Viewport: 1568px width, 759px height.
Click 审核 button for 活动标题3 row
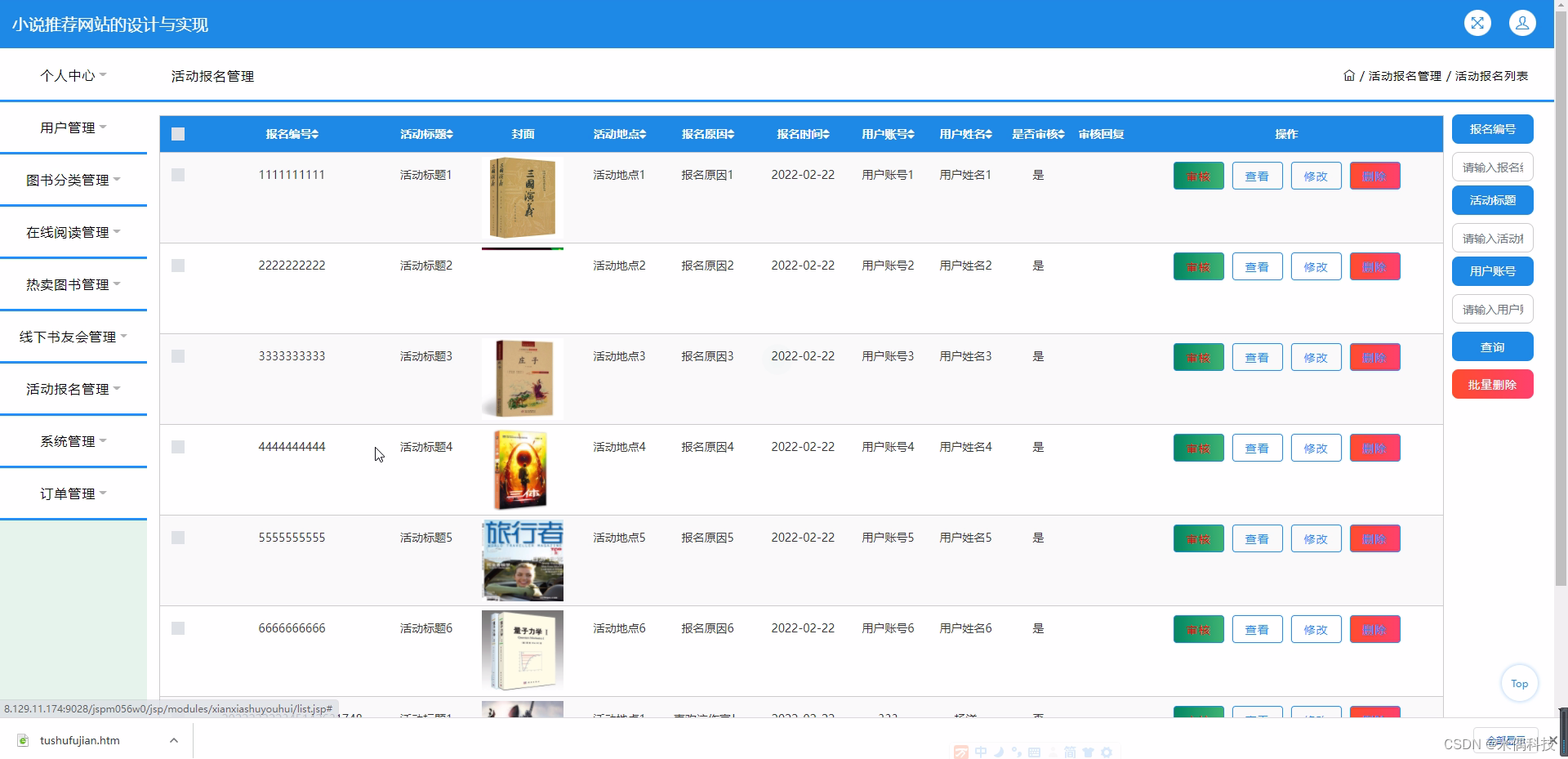pos(1198,357)
